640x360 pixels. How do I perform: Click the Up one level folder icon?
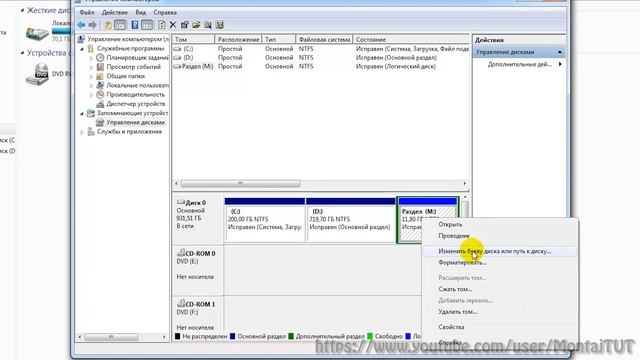click(108, 25)
